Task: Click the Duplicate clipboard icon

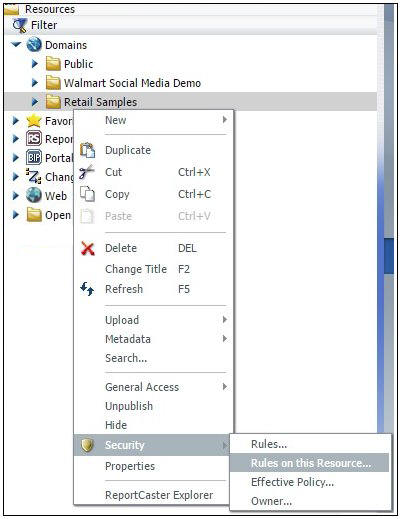Action: [x=88, y=150]
